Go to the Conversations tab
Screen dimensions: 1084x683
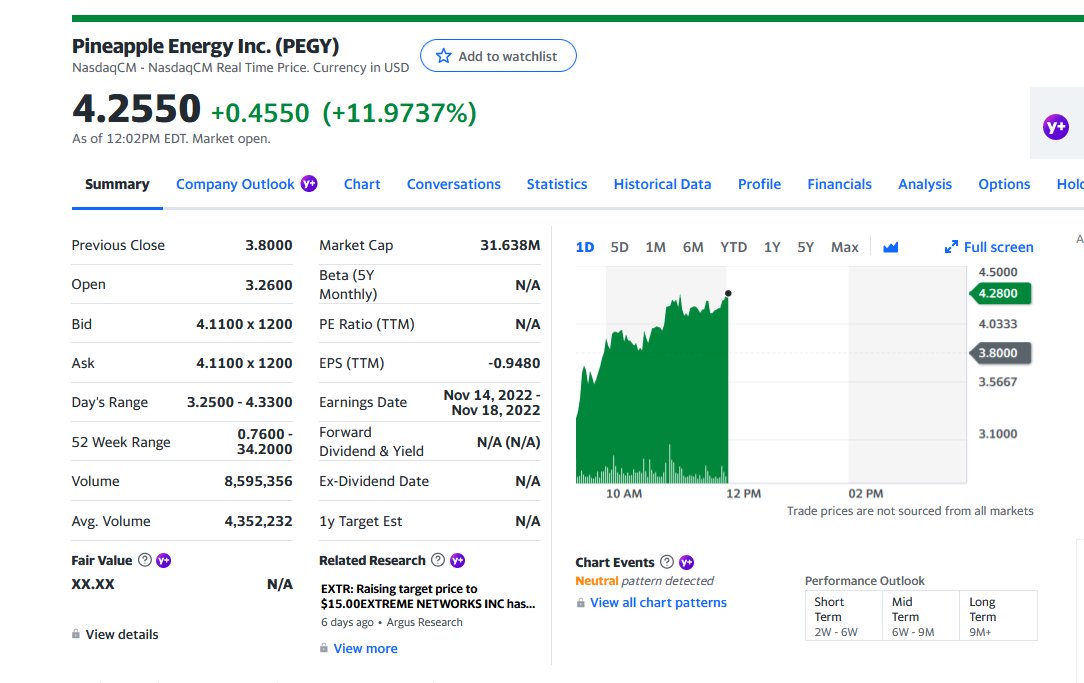pyautogui.click(x=454, y=185)
